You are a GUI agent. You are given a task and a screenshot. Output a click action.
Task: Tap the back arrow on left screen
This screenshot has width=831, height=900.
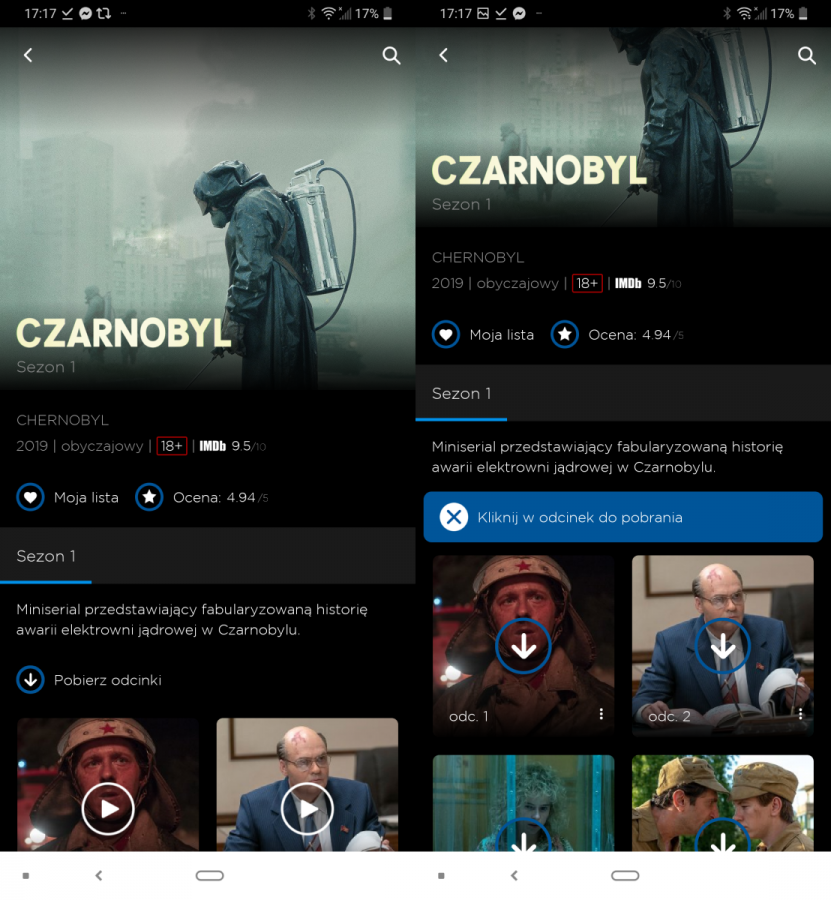(x=28, y=55)
